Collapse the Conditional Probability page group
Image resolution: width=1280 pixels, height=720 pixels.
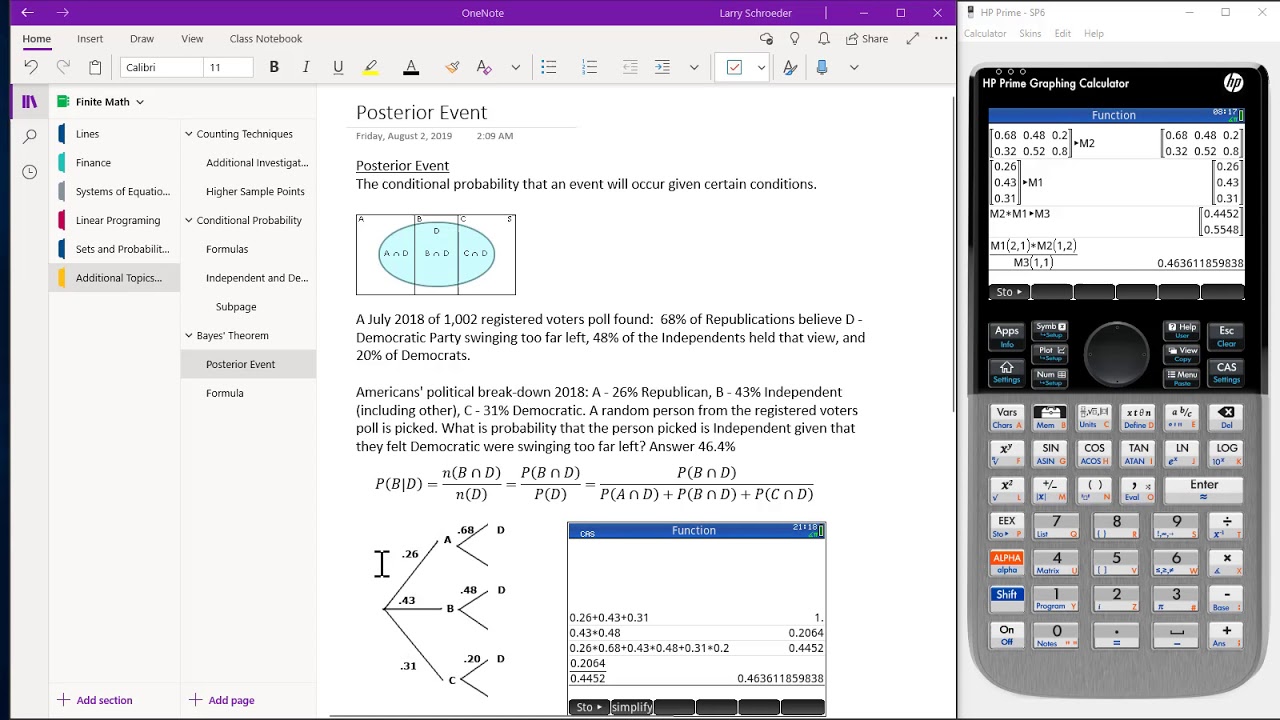coord(188,220)
